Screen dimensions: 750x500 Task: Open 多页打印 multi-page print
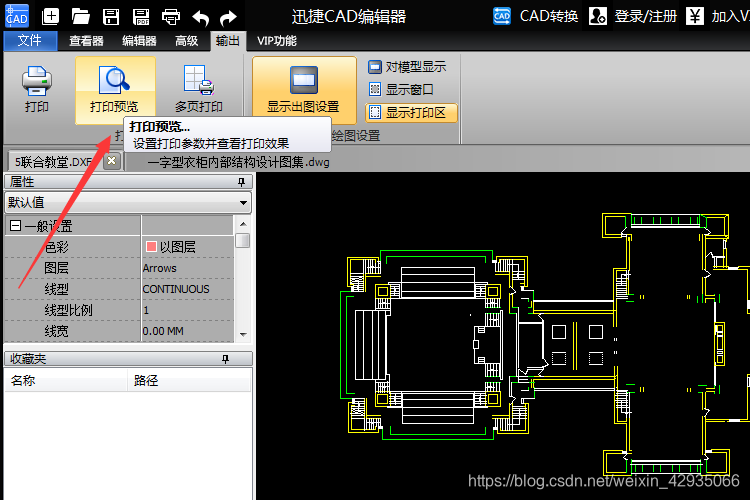click(199, 89)
